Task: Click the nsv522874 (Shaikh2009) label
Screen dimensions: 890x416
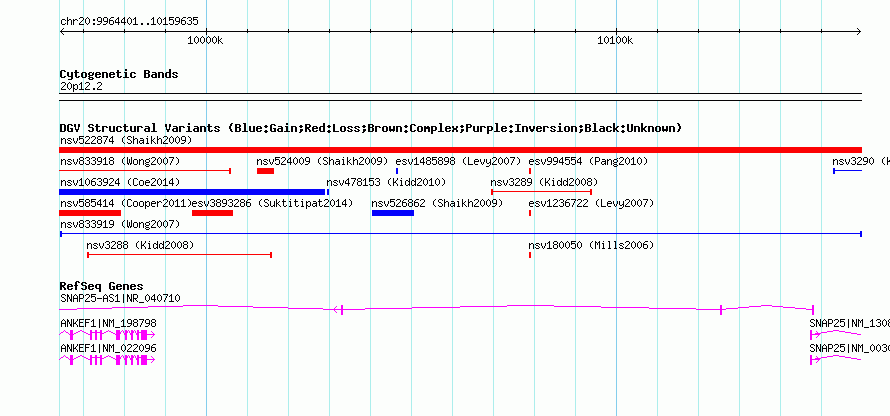Action: coord(126,140)
